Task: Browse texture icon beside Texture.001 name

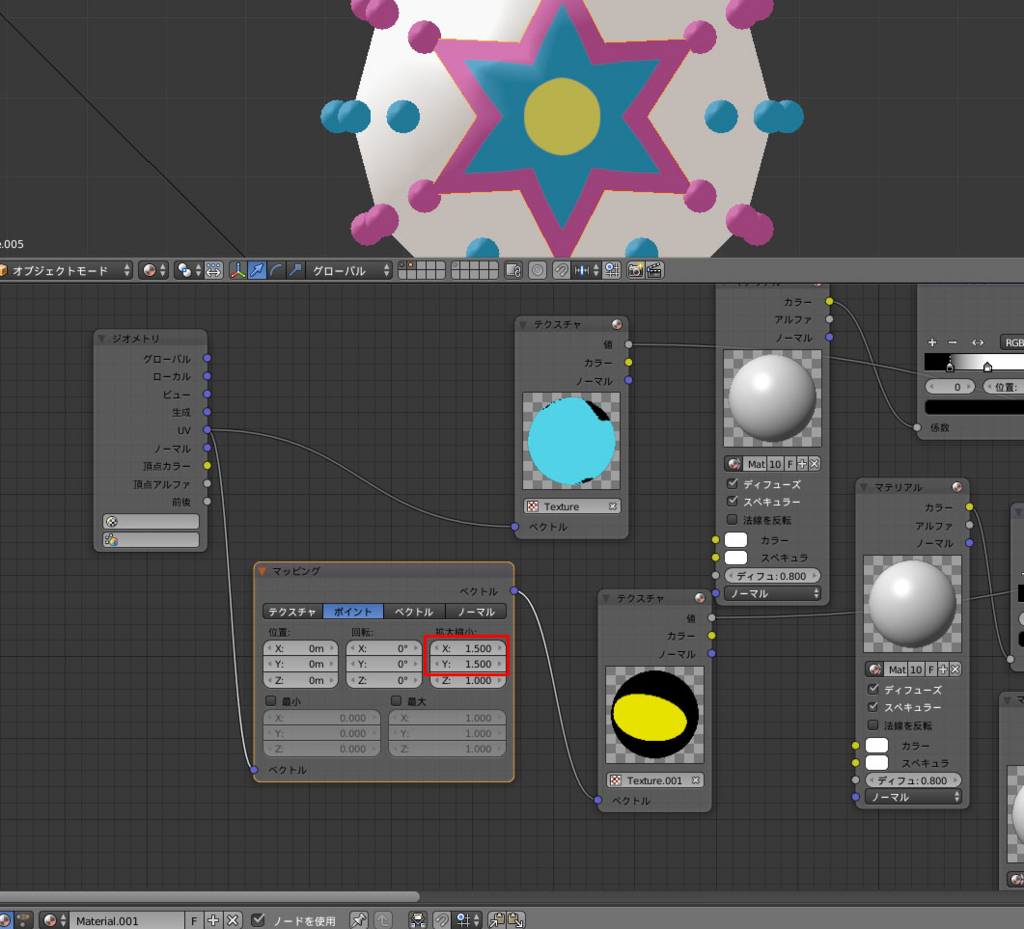Action: point(615,780)
